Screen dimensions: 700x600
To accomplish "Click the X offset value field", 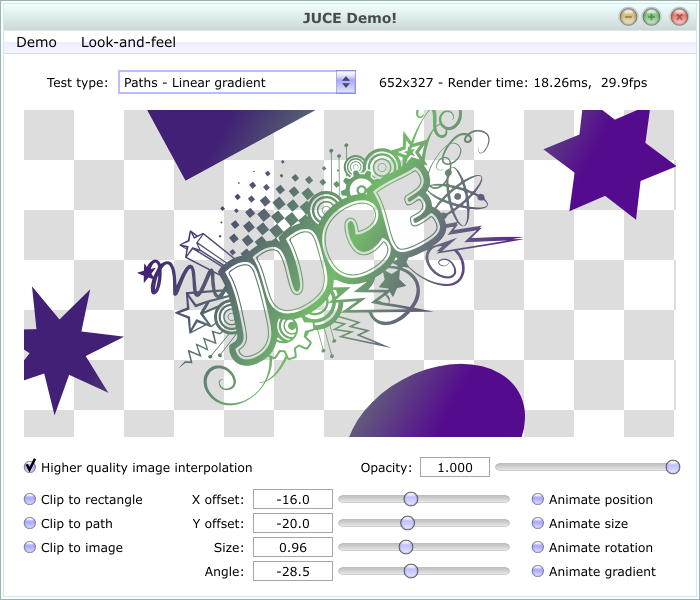I will [x=293, y=500].
